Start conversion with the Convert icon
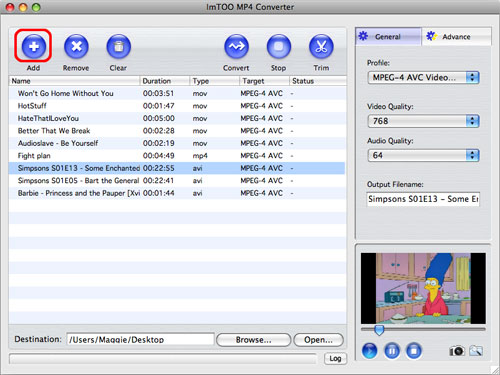Image resolution: width=500 pixels, height=375 pixels. (236, 46)
